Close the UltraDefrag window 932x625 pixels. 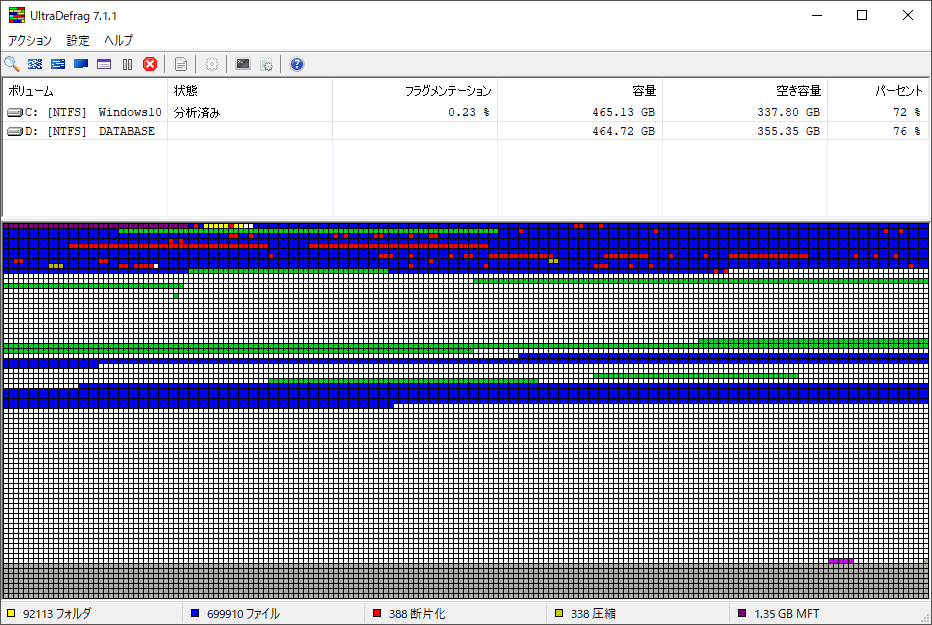click(x=908, y=15)
